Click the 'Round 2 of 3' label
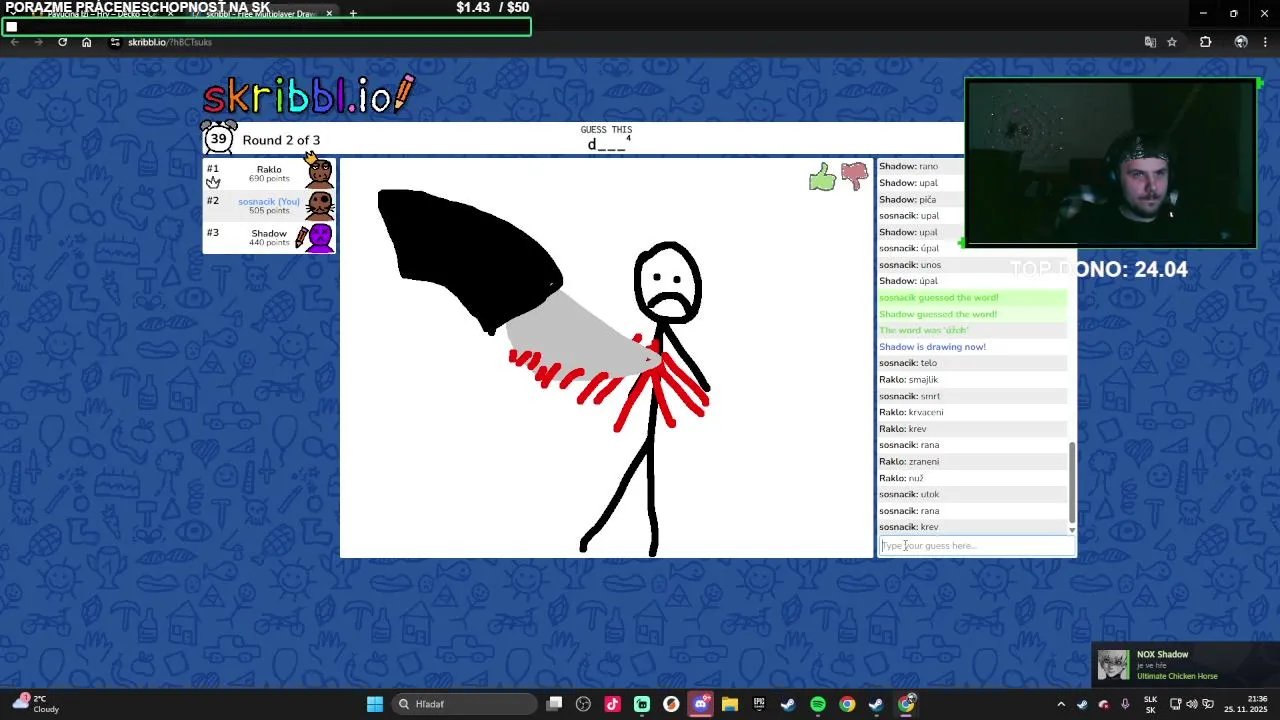This screenshot has width=1280, height=720. coord(281,140)
